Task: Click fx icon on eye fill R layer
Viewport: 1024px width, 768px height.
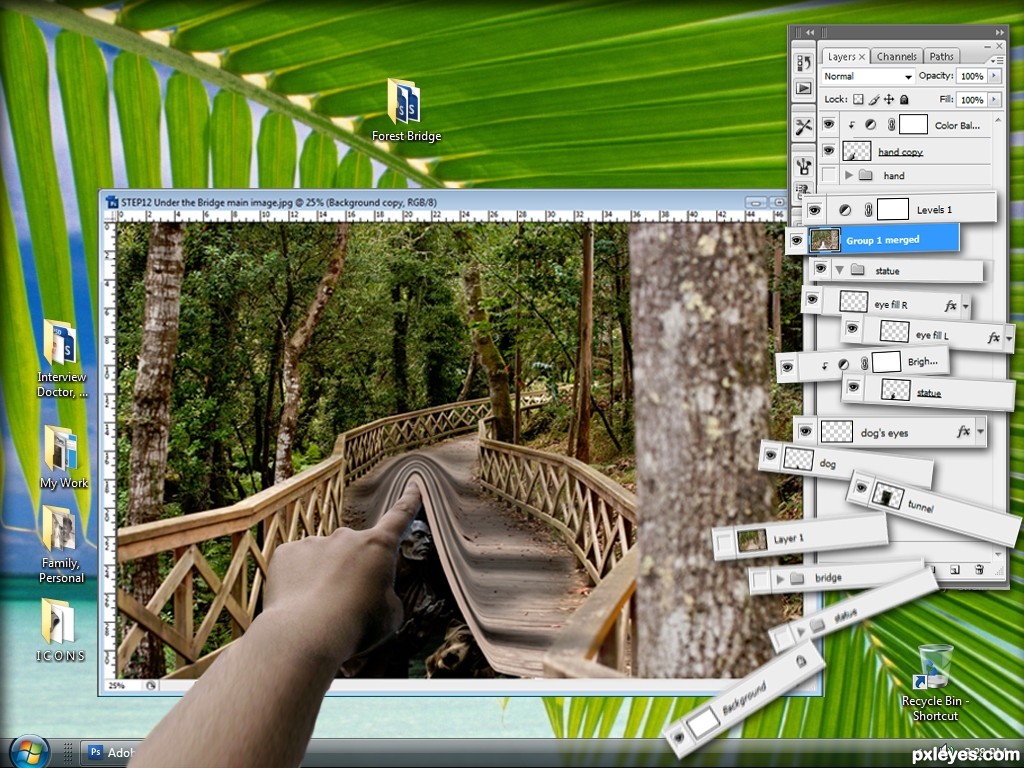Action: (951, 306)
